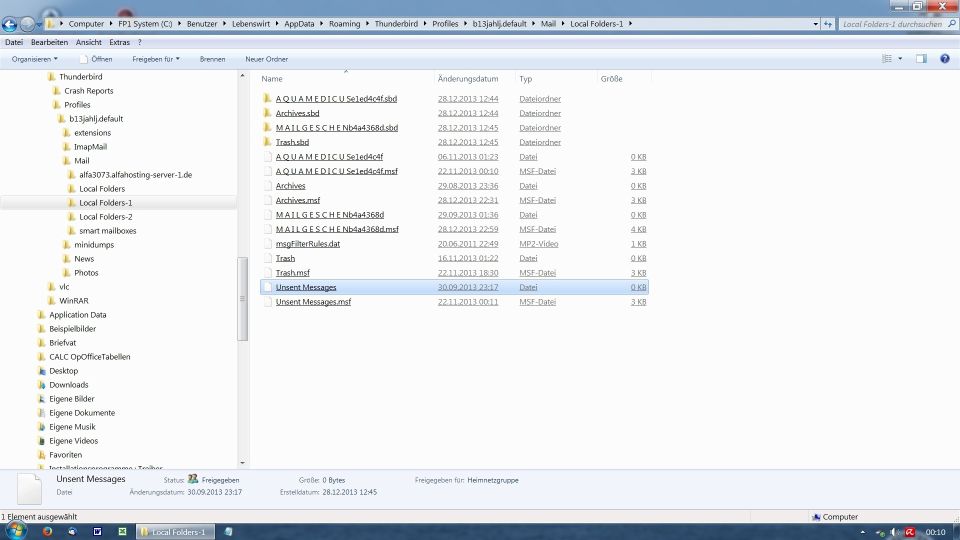The width and height of the screenshot is (960, 540).
Task: Expand breadcrumb arrow after Mail
Action: pyautogui.click(x=563, y=24)
